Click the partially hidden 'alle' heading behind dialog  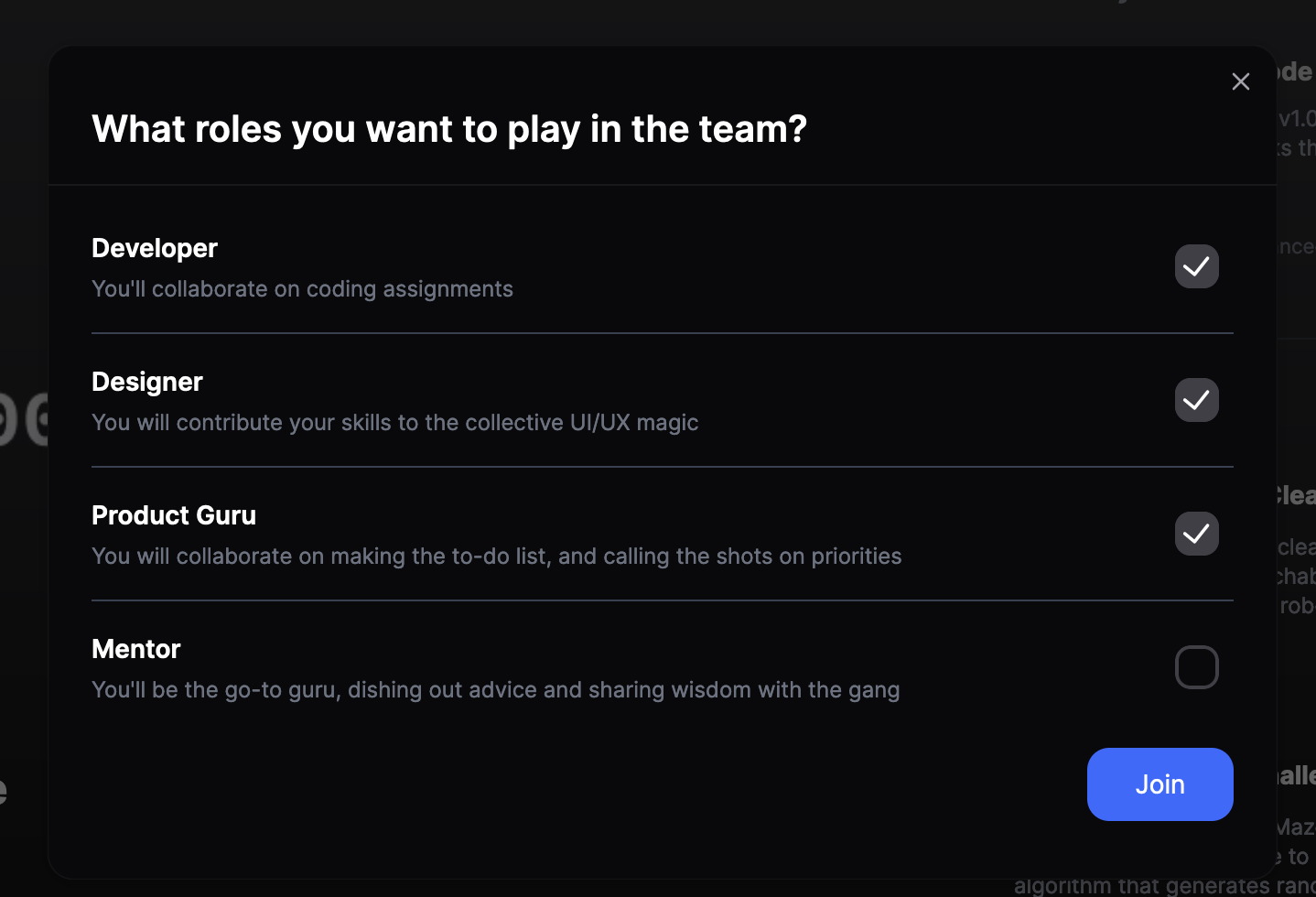pos(1297,776)
